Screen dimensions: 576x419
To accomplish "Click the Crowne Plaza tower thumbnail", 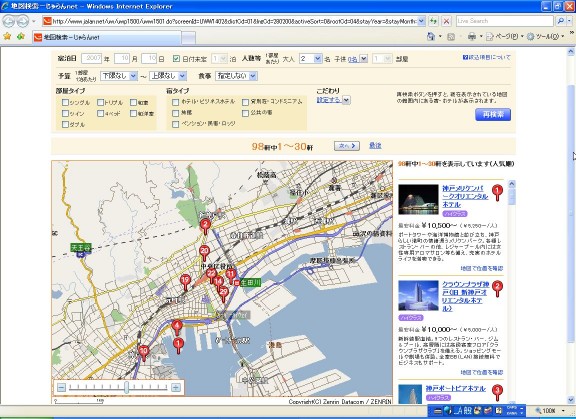I will (x=418, y=296).
